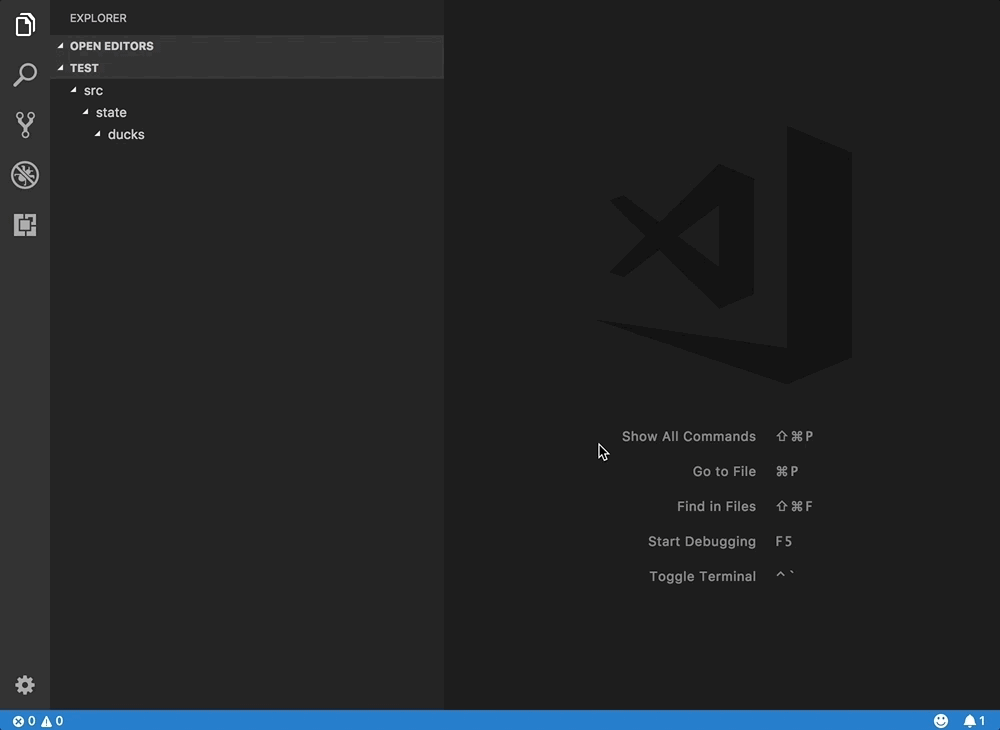Click the errors count icon in status bar

(18, 721)
